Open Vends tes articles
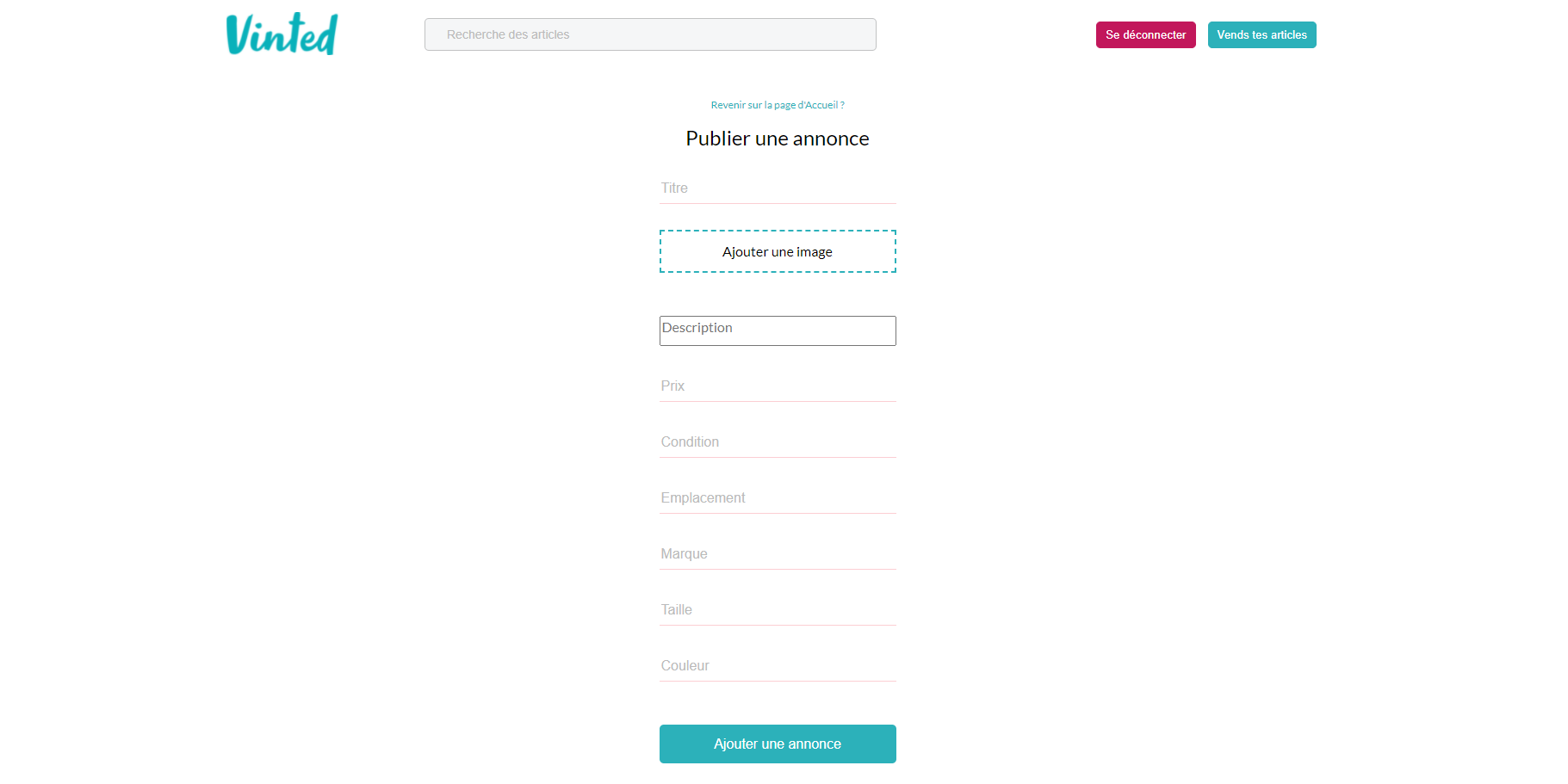This screenshot has height=784, width=1568. (1261, 34)
